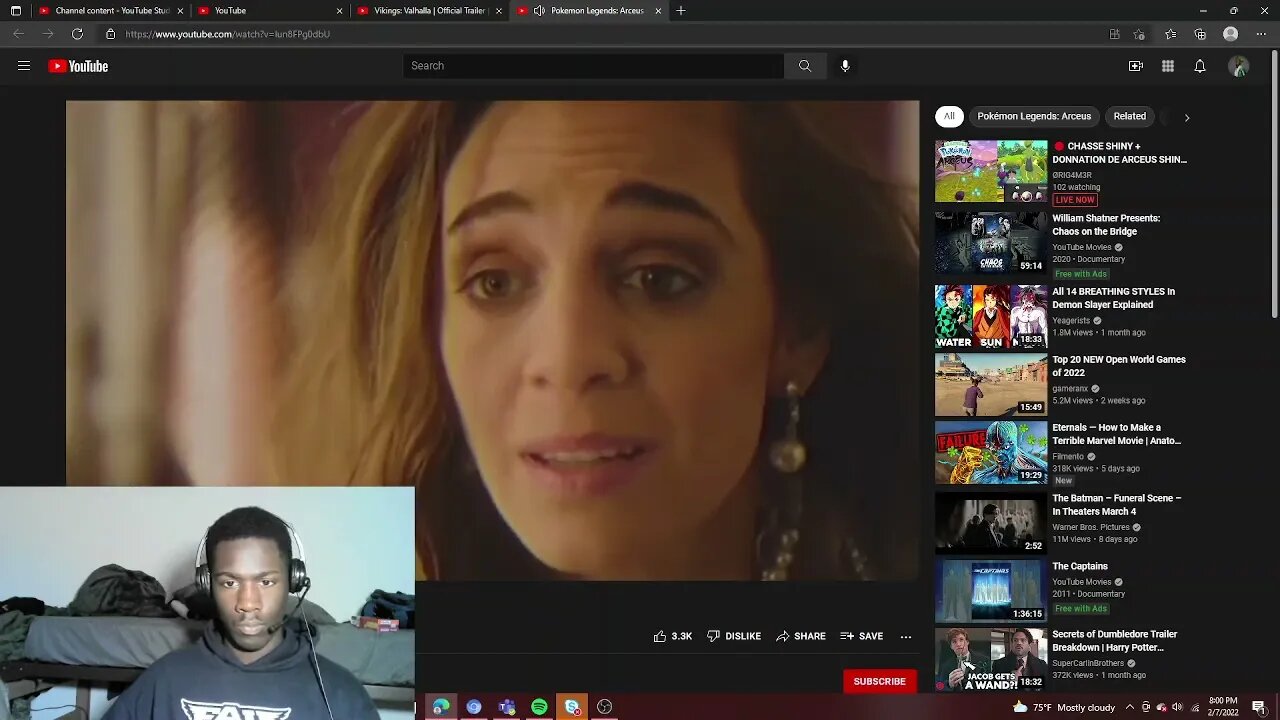Click the browser address bar URL
The width and height of the screenshot is (1280, 720).
227,34
